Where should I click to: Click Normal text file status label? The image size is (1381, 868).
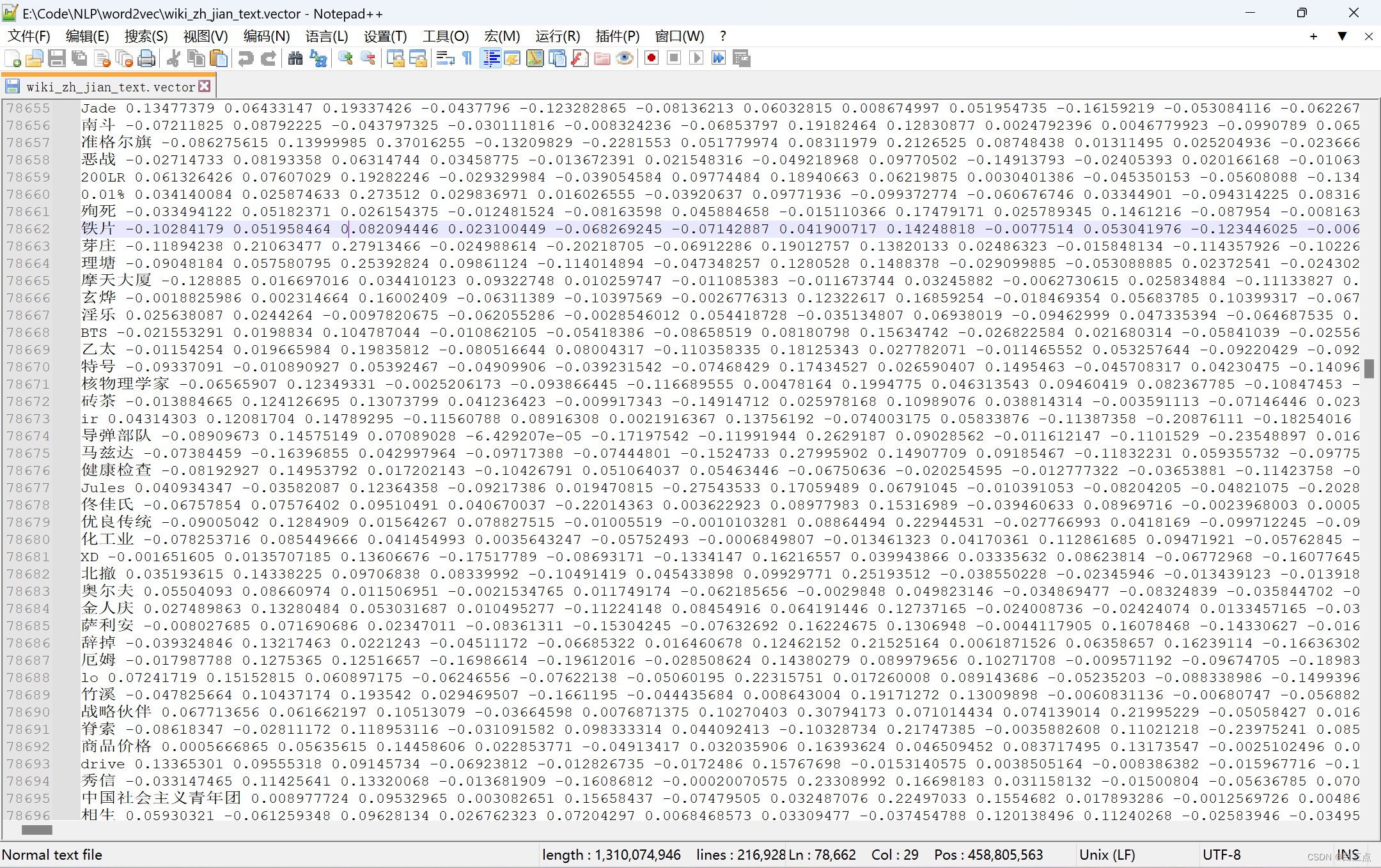point(52,855)
